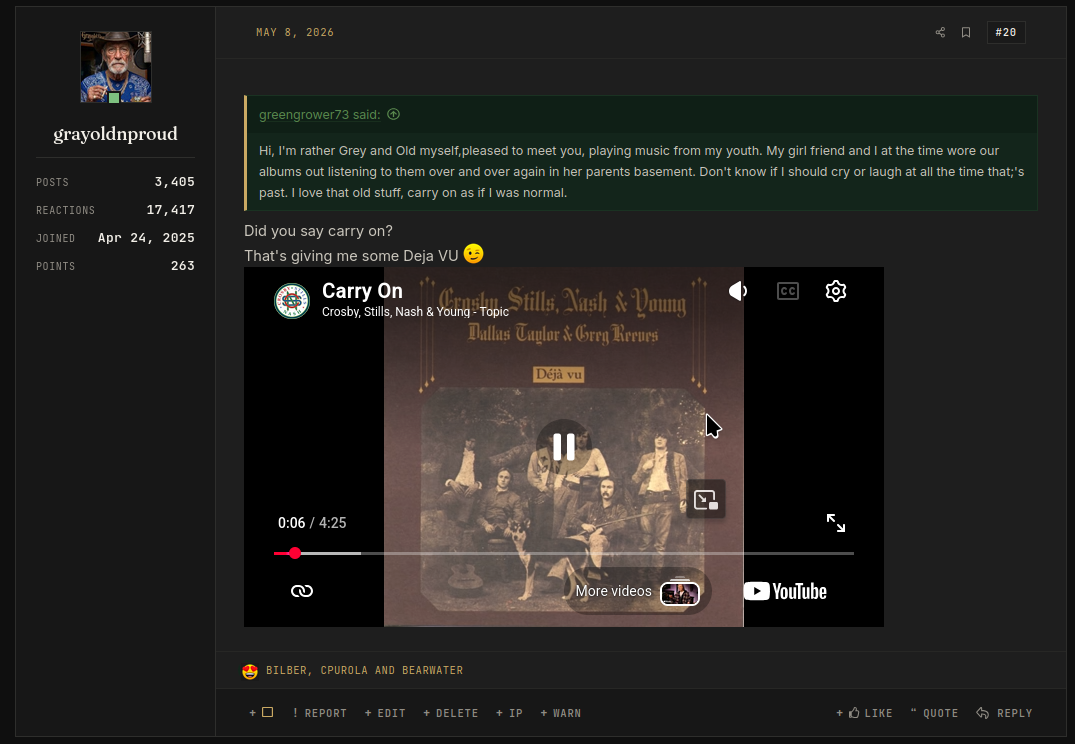1075x744 pixels.
Task: Like this post
Action: pos(865,713)
